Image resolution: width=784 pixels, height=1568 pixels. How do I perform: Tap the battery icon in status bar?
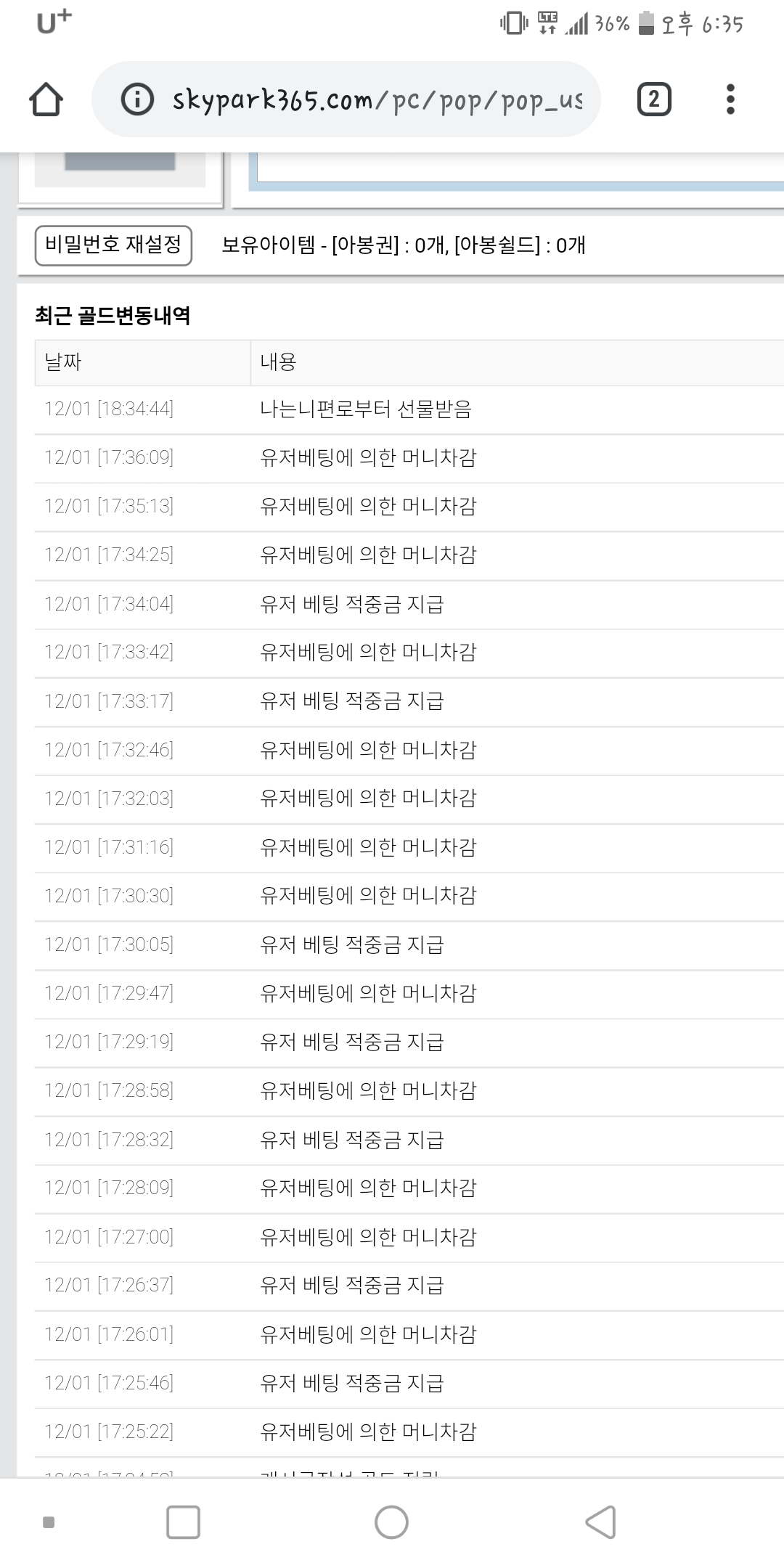point(646,23)
